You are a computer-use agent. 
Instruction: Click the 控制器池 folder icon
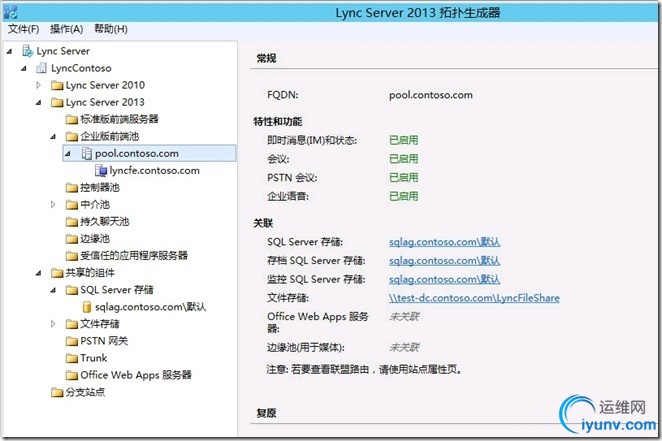[x=72, y=188]
